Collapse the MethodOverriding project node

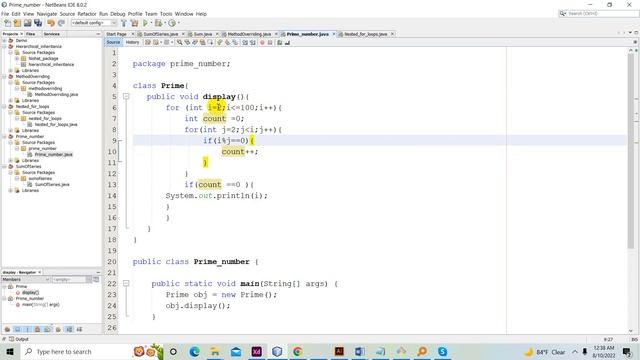(x=4, y=76)
